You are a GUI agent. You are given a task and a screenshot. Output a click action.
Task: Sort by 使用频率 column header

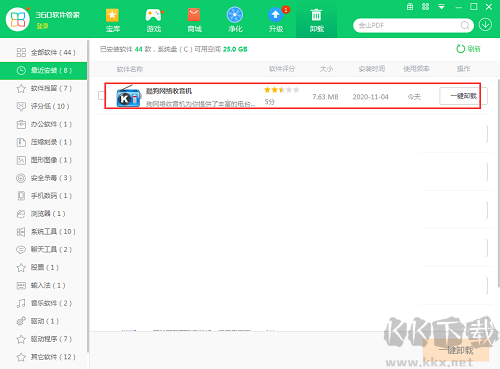click(416, 69)
